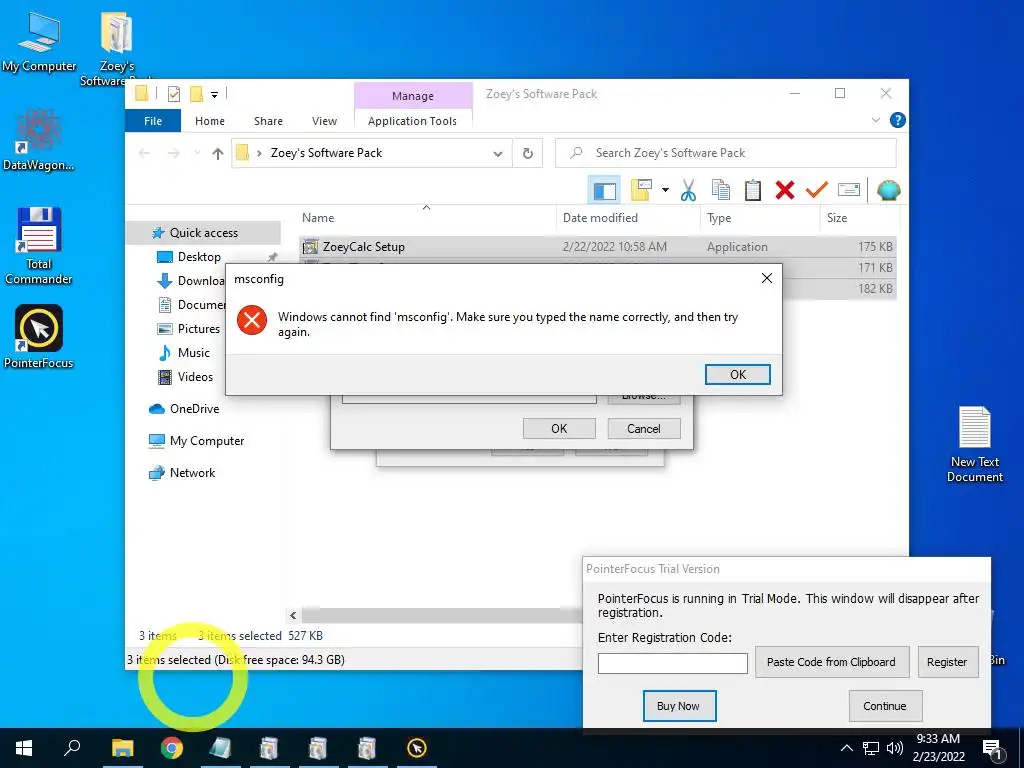Image resolution: width=1024 pixels, height=768 pixels.
Task: Open Google Chrome from the taskbar
Action: click(x=172, y=748)
